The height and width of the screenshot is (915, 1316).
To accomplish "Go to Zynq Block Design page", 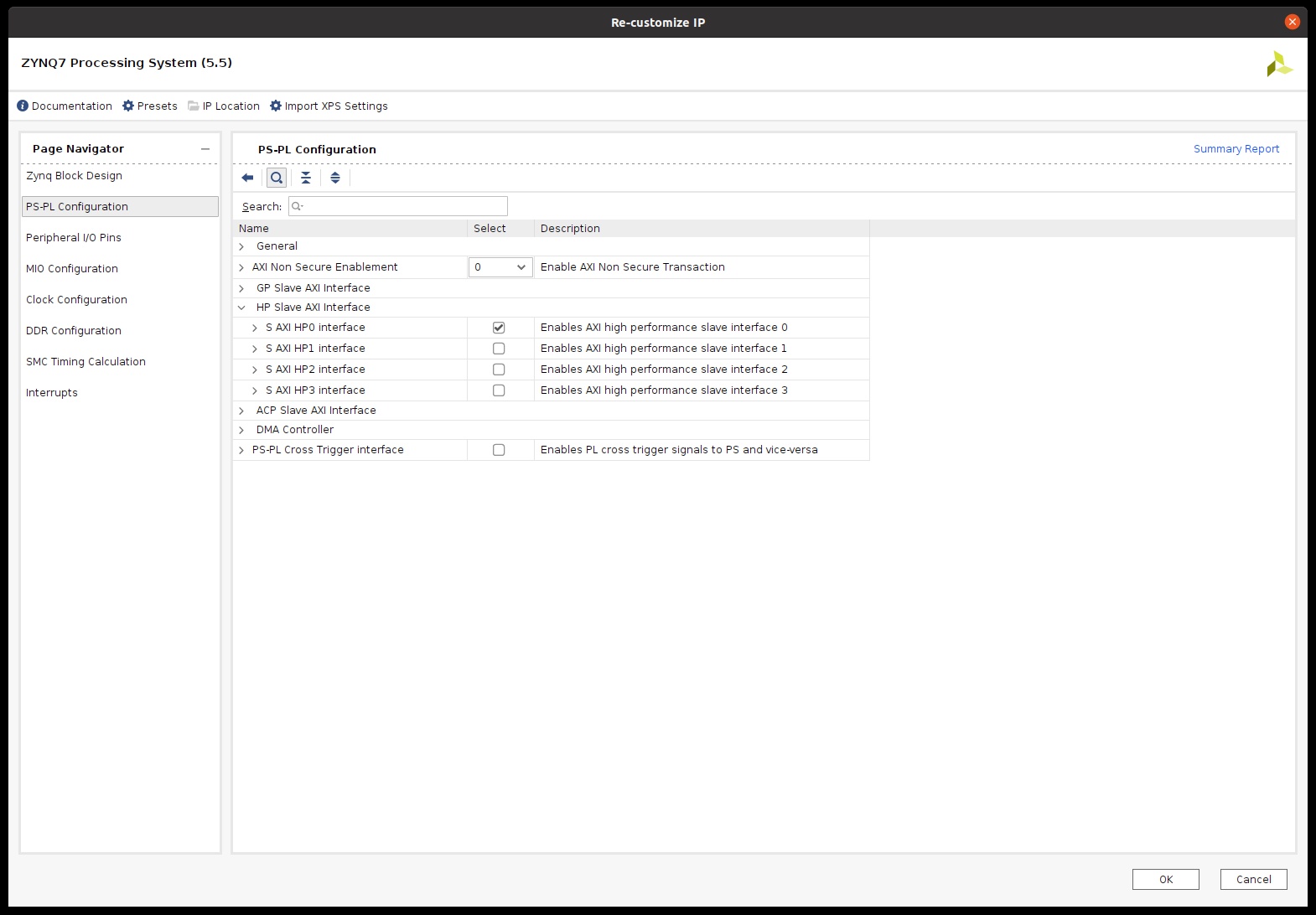I will 74,175.
